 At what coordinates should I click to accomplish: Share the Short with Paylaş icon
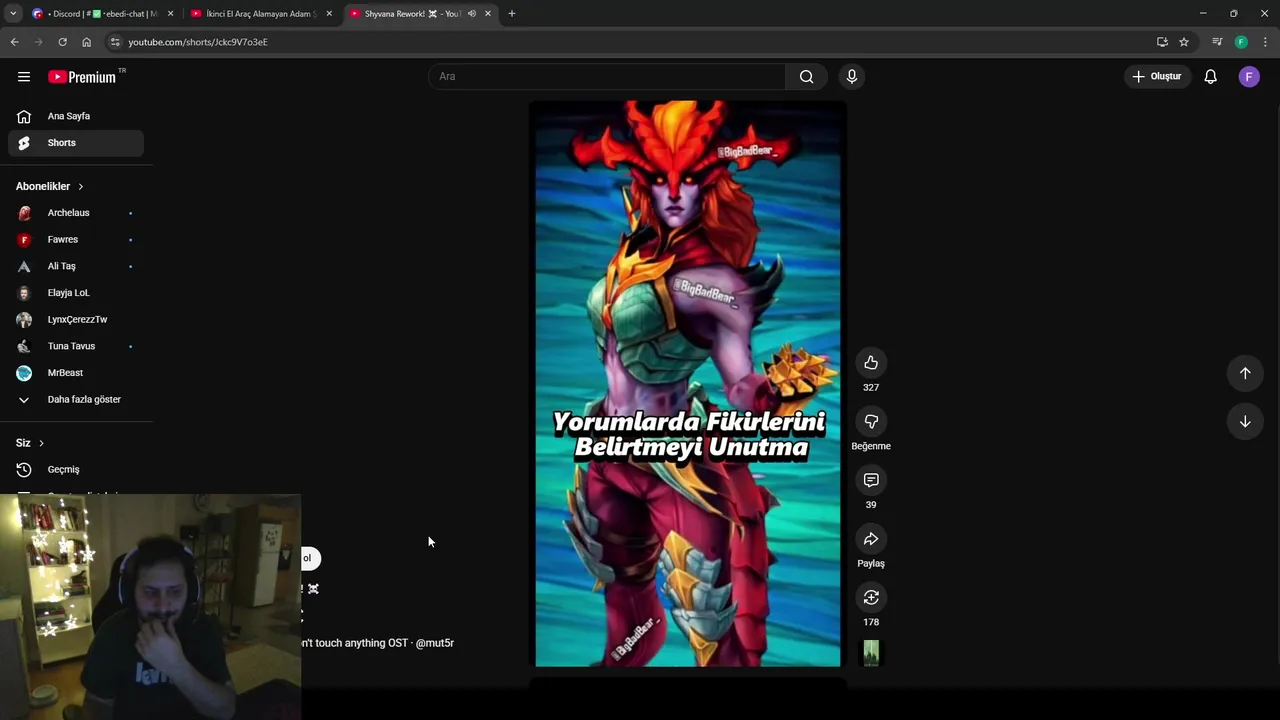[x=871, y=540]
